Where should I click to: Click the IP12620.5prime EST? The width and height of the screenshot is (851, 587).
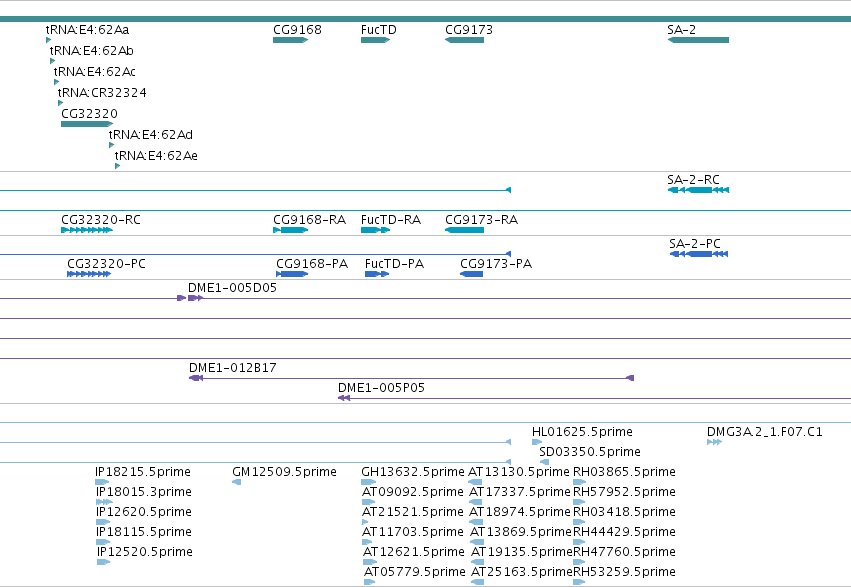(103, 522)
